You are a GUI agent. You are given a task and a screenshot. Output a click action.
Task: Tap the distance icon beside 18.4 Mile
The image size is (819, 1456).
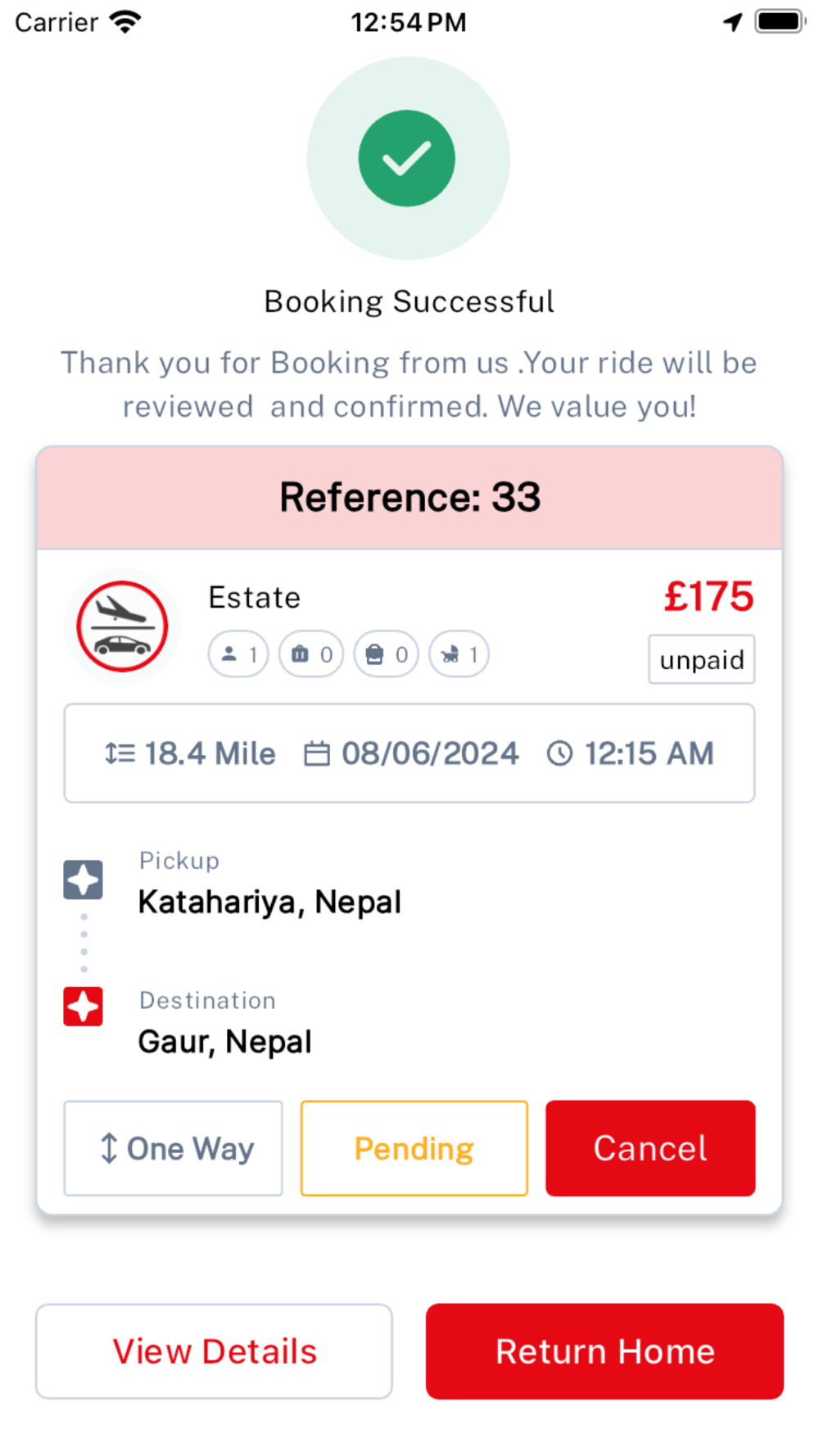(120, 753)
